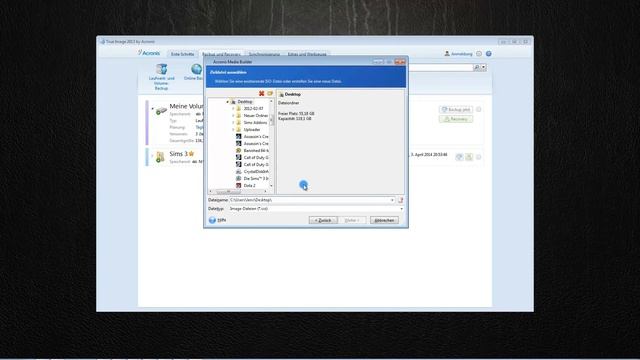Screen dimensions: 640x360
Task: Switch to the Extras und Werkzeuge tab
Action: [x=307, y=54]
